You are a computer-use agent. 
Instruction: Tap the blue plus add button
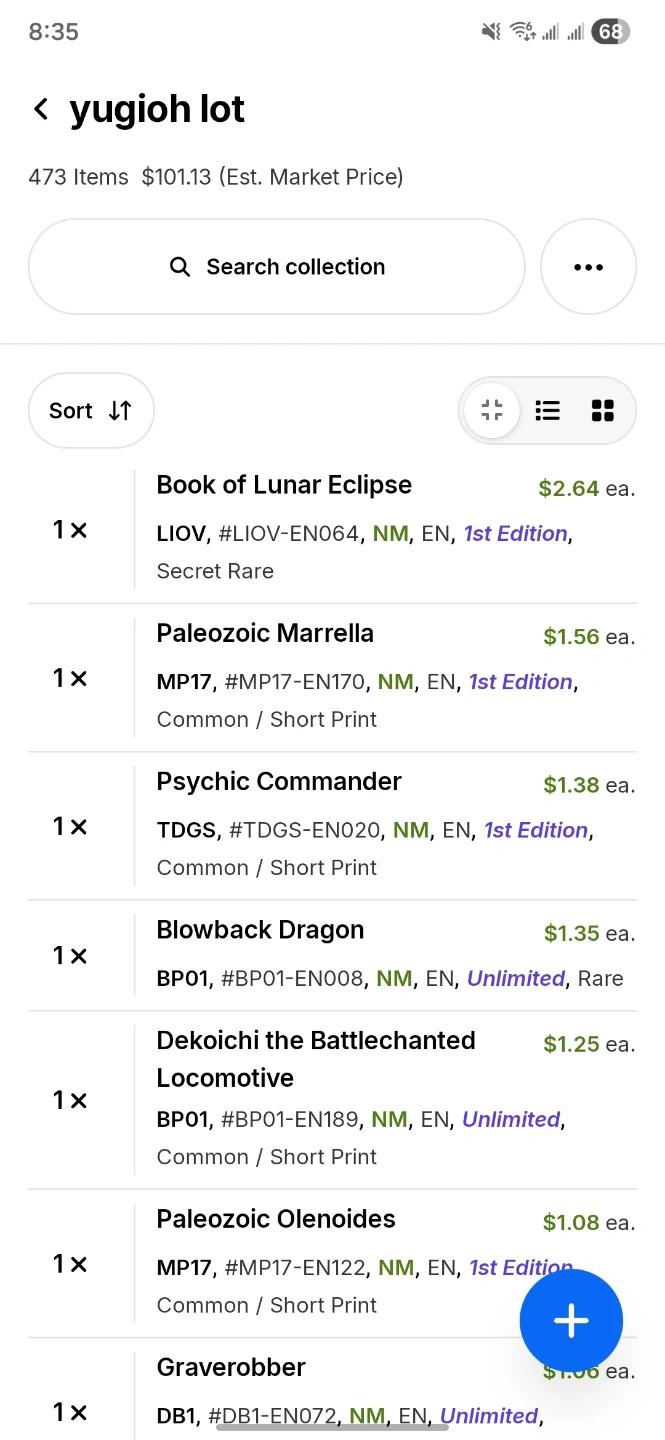click(571, 1321)
